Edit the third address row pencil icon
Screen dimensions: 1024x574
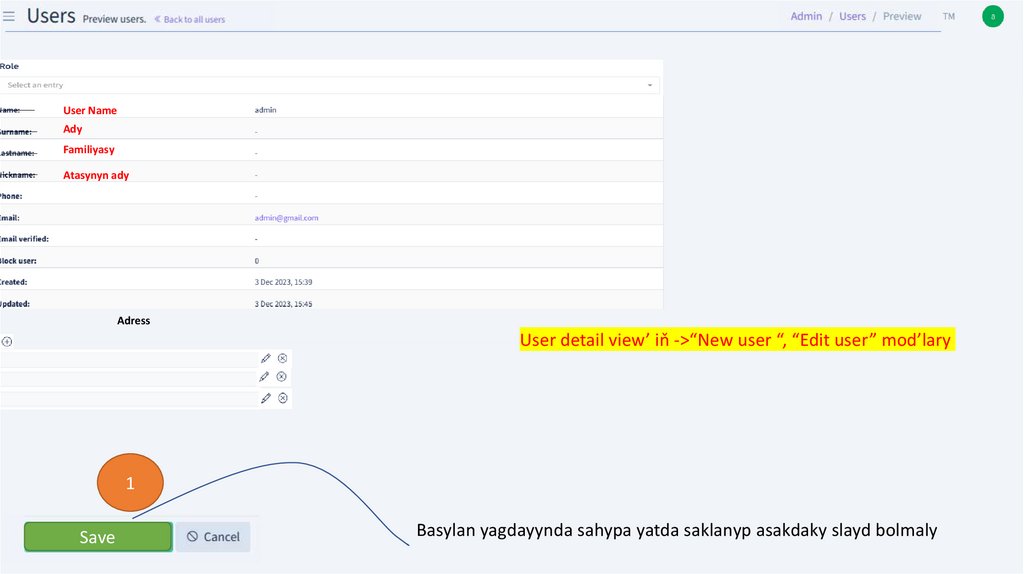265,398
